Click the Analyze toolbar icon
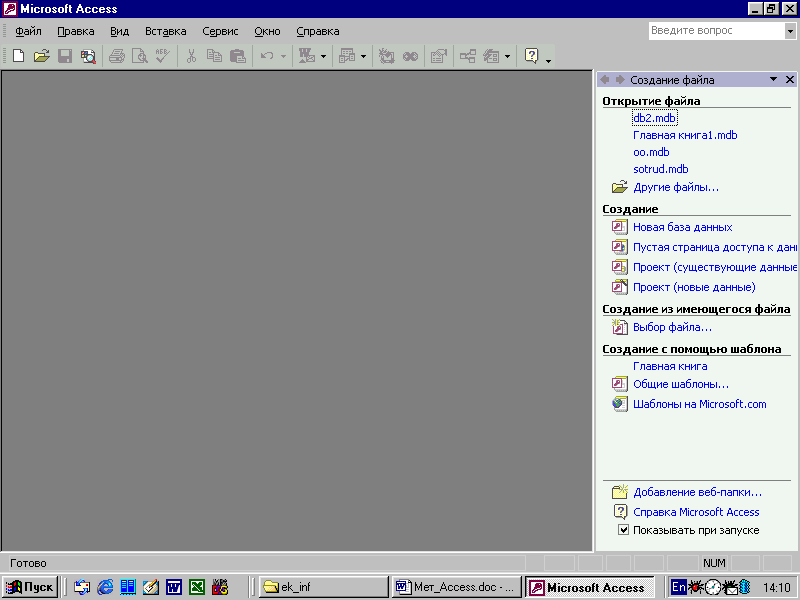 [x=347, y=56]
